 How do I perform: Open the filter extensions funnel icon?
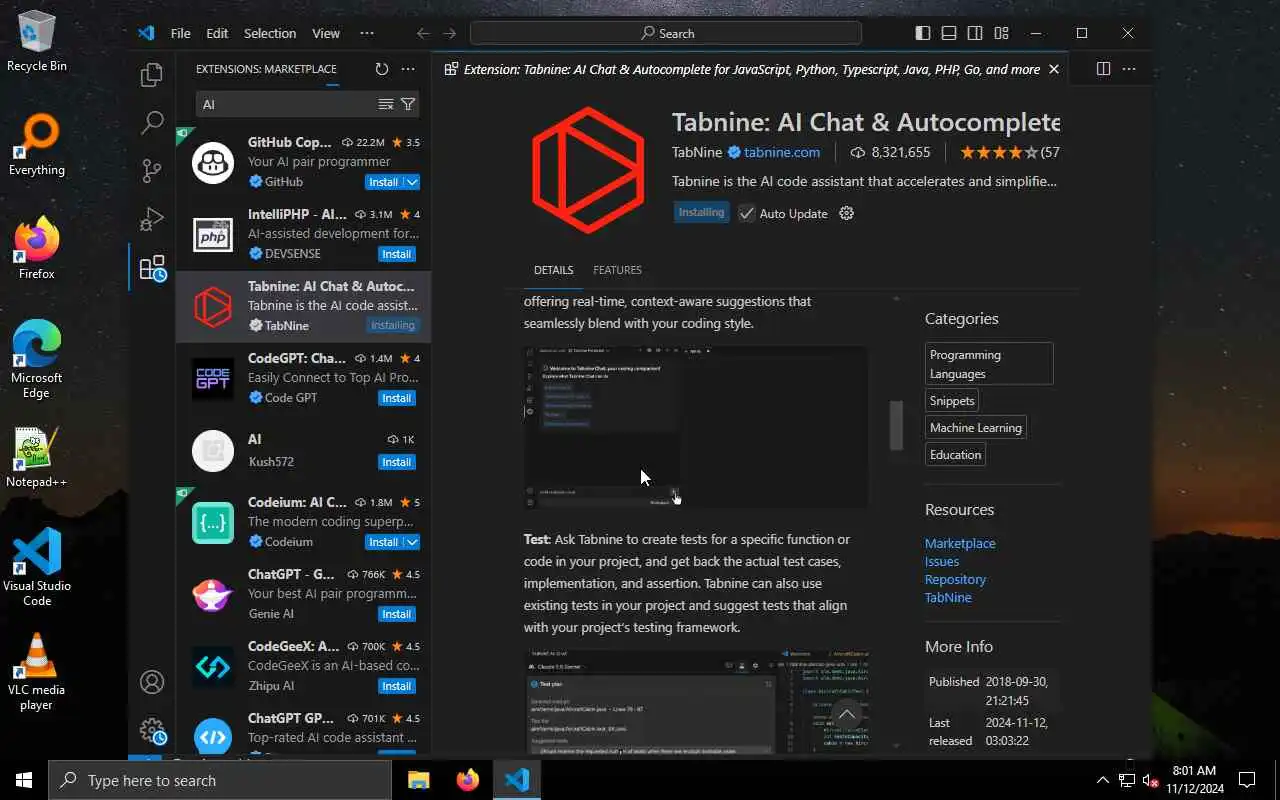408,104
